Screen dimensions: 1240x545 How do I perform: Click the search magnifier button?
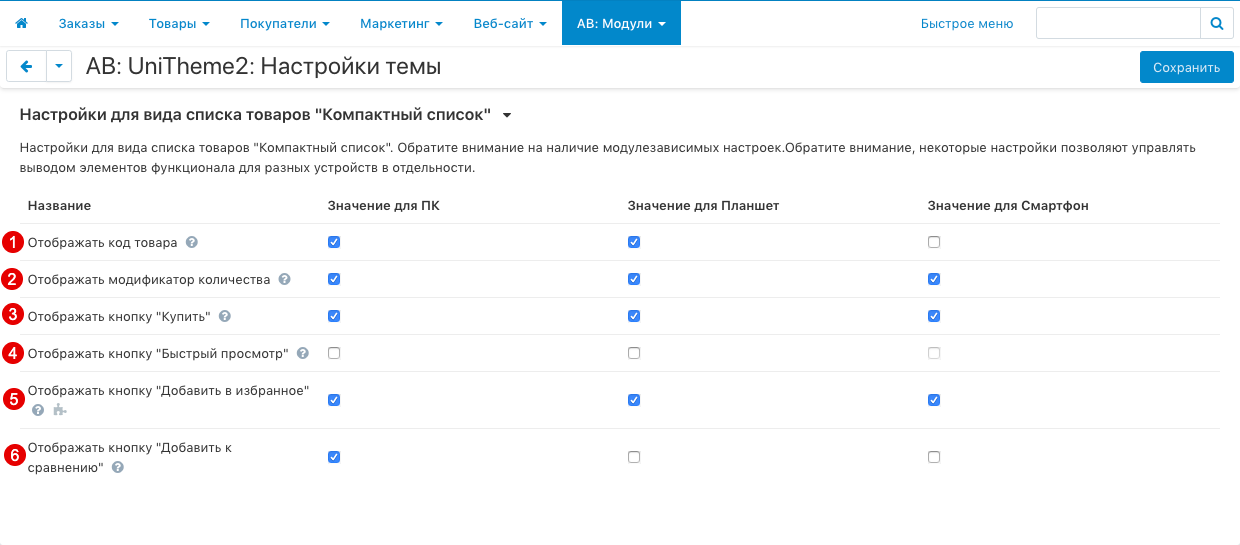click(x=1217, y=23)
